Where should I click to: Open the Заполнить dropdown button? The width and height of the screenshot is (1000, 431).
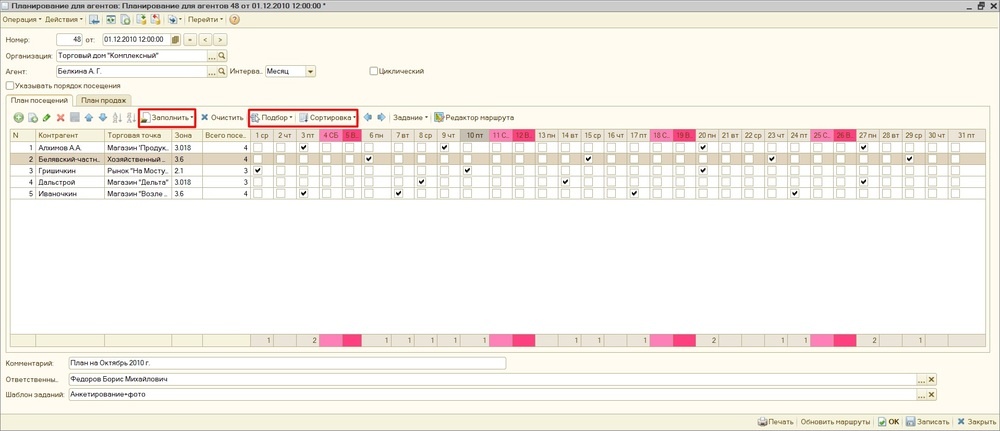pyautogui.click(x=167, y=118)
